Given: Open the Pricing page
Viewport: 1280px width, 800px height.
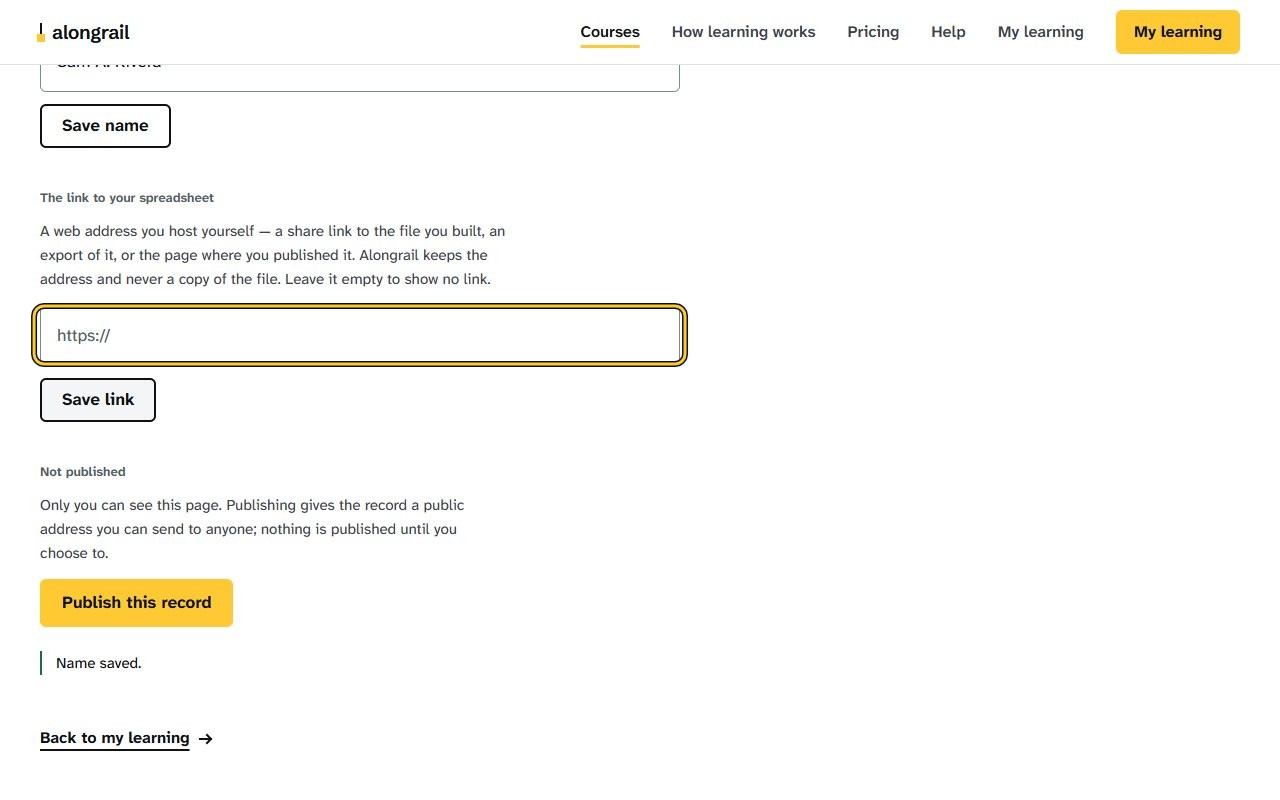Looking at the screenshot, I should 873,32.
